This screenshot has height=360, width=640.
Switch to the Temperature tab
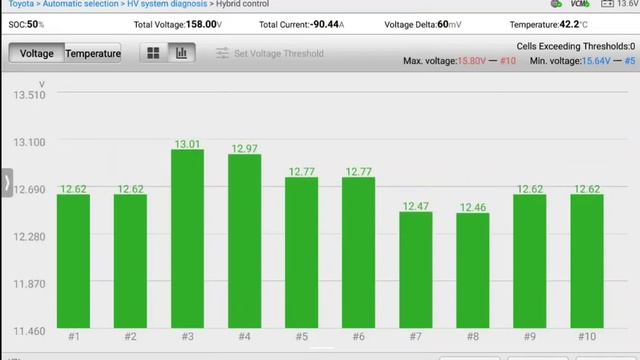(x=93, y=53)
